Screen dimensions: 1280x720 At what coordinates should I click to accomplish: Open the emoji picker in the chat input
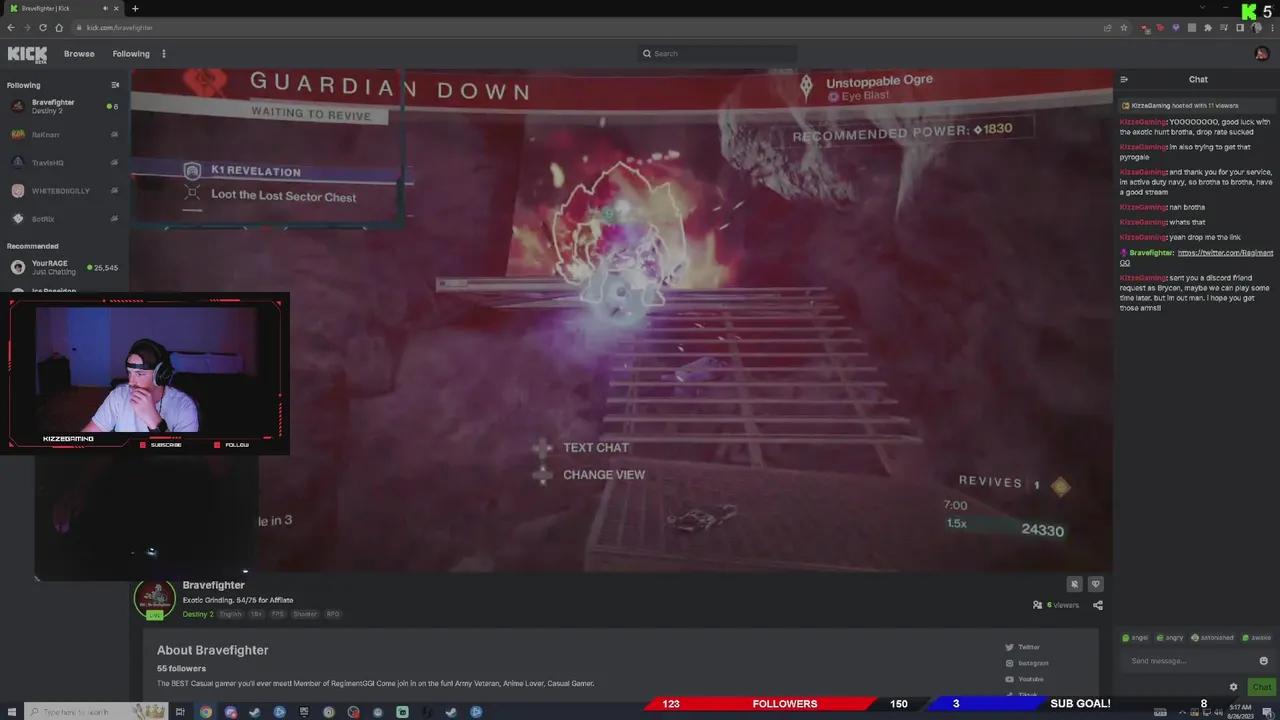point(1264,661)
